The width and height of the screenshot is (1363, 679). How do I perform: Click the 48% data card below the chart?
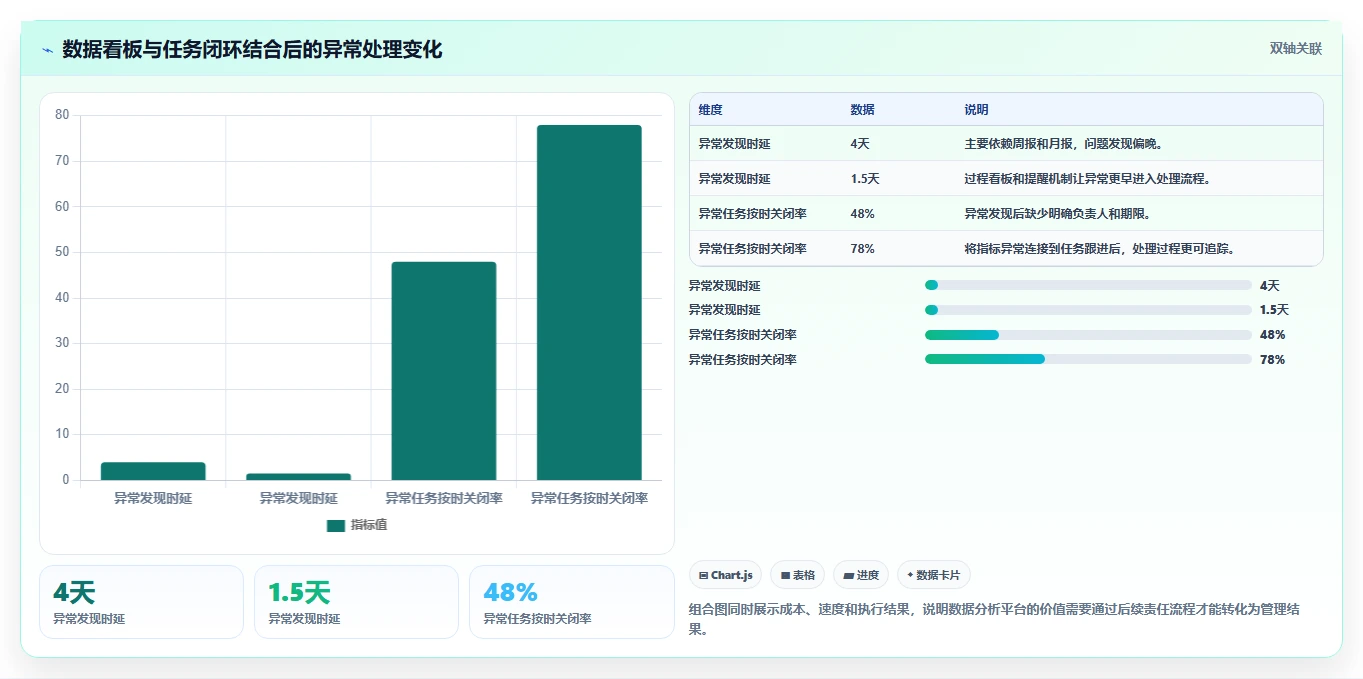571,602
